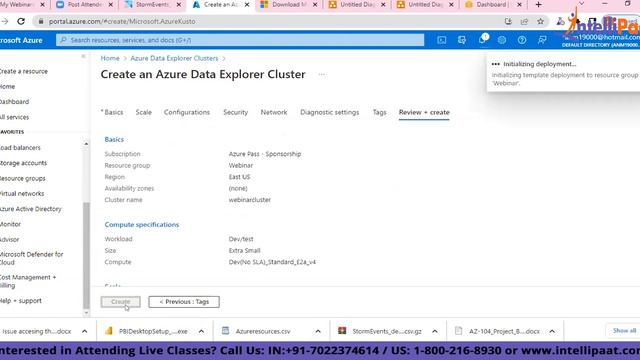
Task: Open the feedback icon in header
Action: coord(542,40)
